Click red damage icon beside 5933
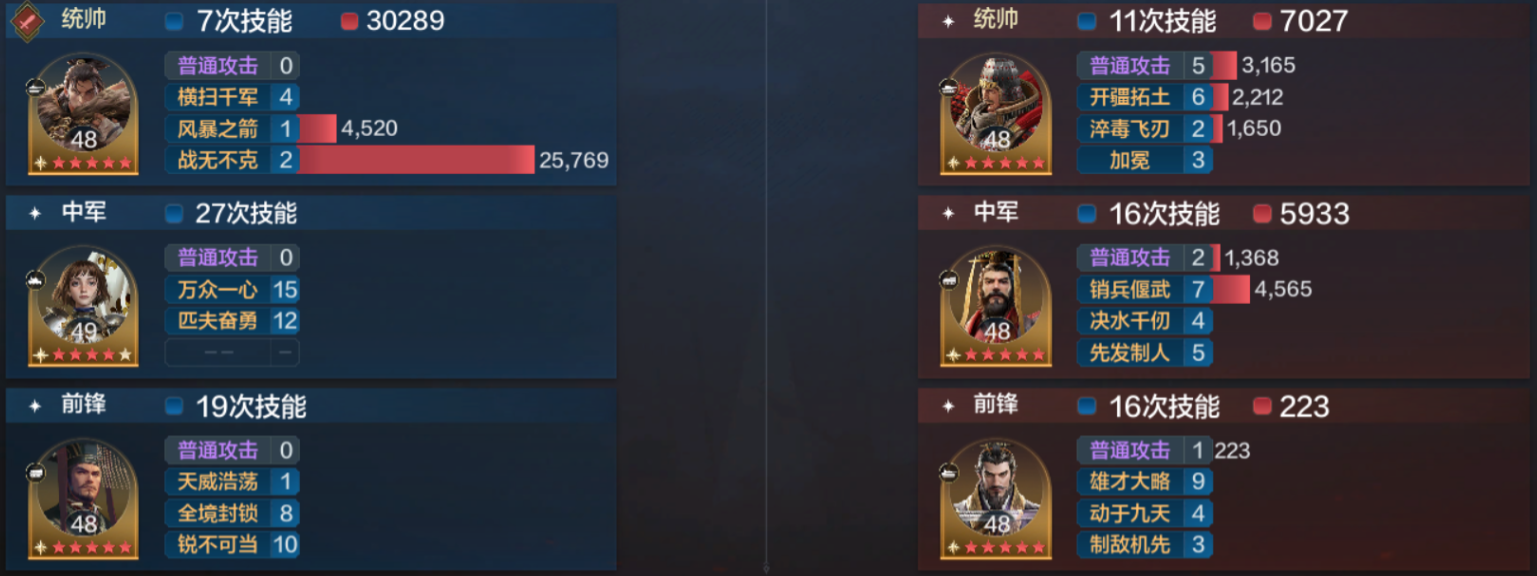The height and width of the screenshot is (576, 1537). point(1262,214)
